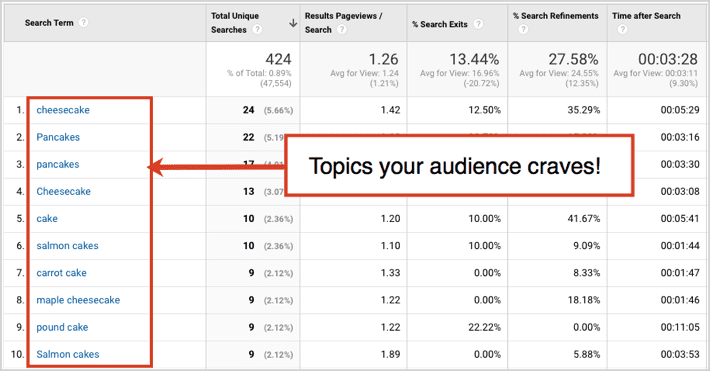Screen dimensions: 710x371
Task: Click help icon under Time after Search
Action: [623, 29]
